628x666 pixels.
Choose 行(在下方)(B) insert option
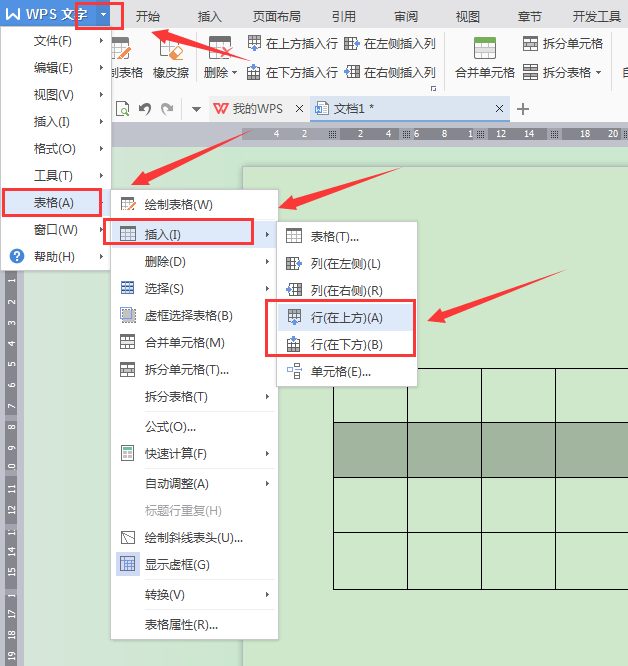tap(347, 344)
